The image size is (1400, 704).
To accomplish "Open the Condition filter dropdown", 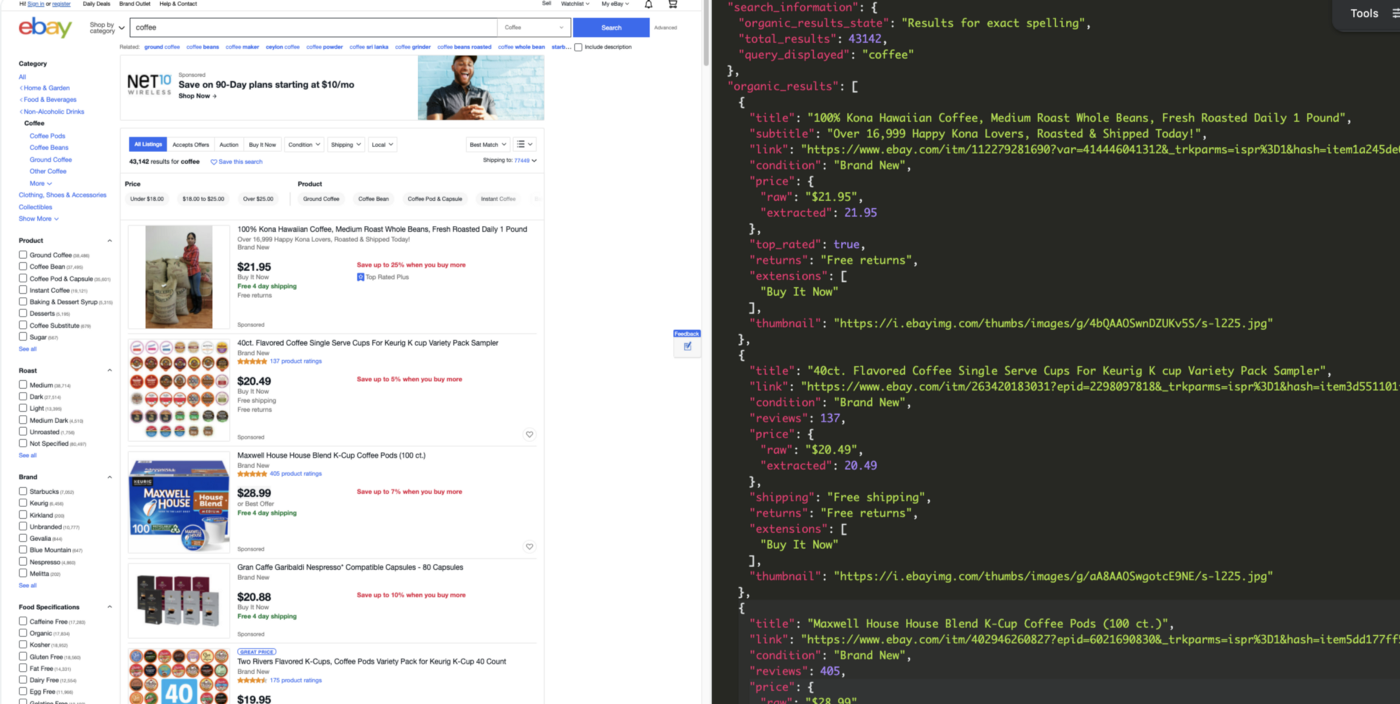I will [x=304, y=144].
